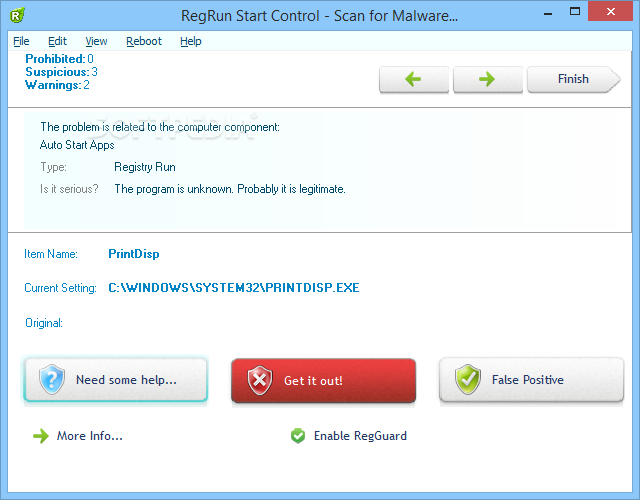Viewport: 640px width, 500px height.
Task: Click the 'Need some help...' label
Action: (x=126, y=380)
